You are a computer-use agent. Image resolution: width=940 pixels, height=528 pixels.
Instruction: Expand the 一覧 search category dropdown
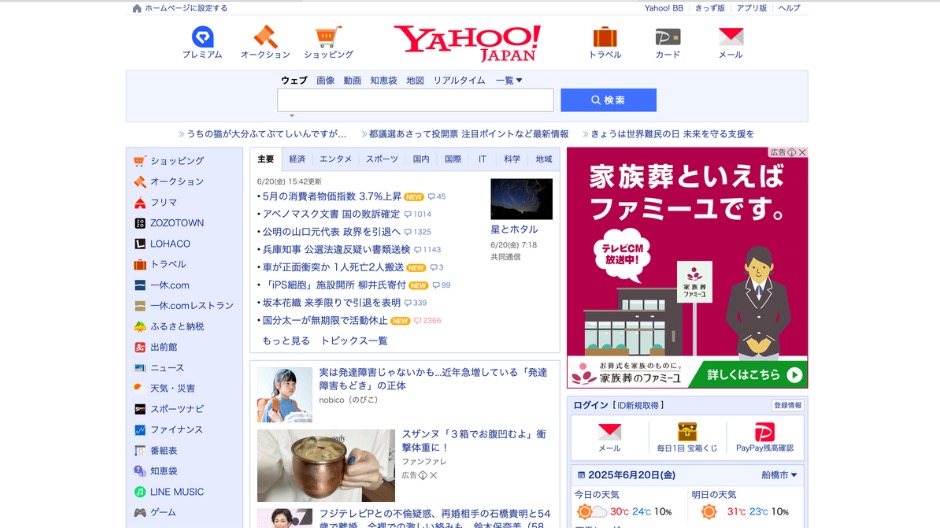509,80
